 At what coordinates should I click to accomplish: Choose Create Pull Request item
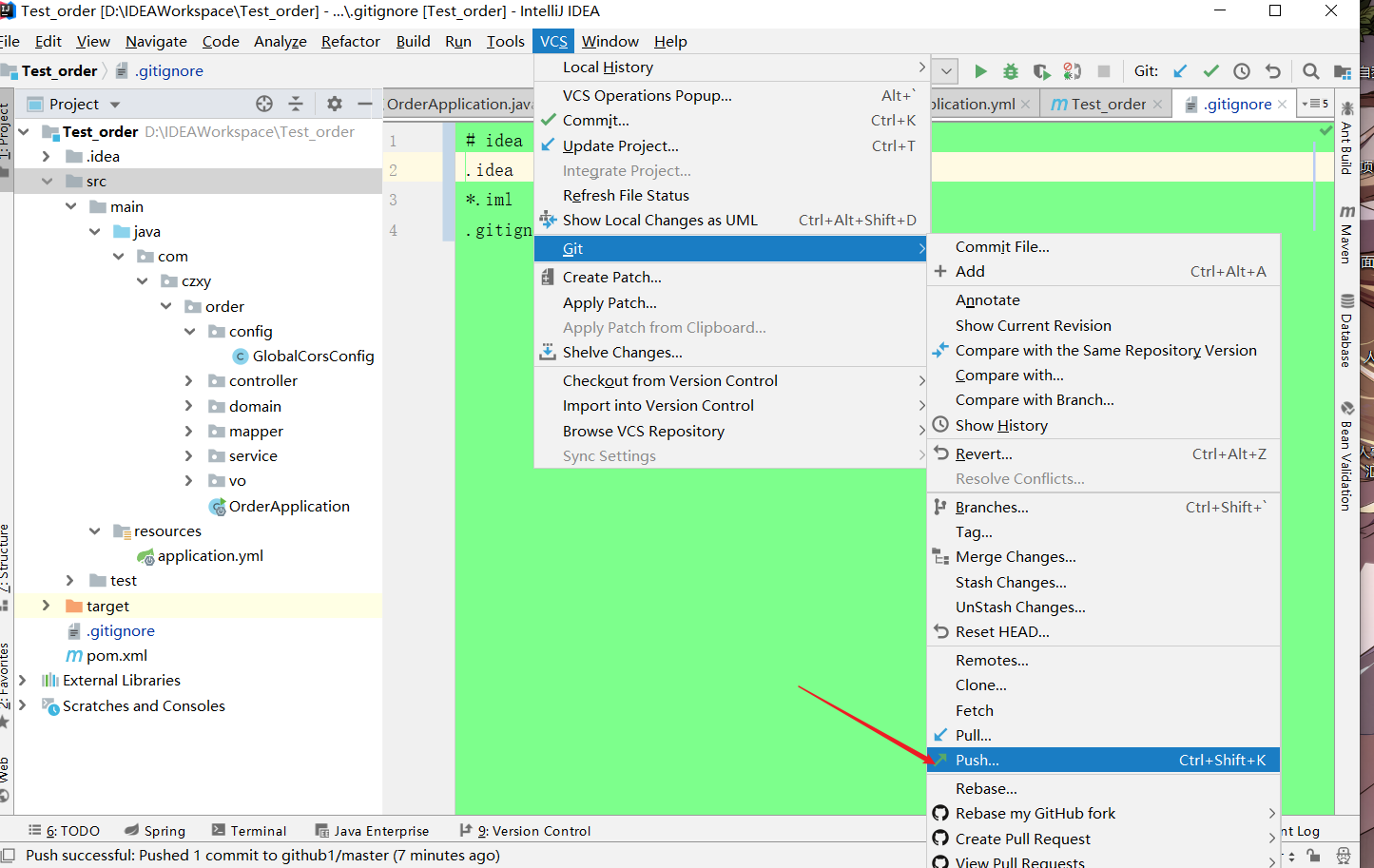pos(1103,839)
